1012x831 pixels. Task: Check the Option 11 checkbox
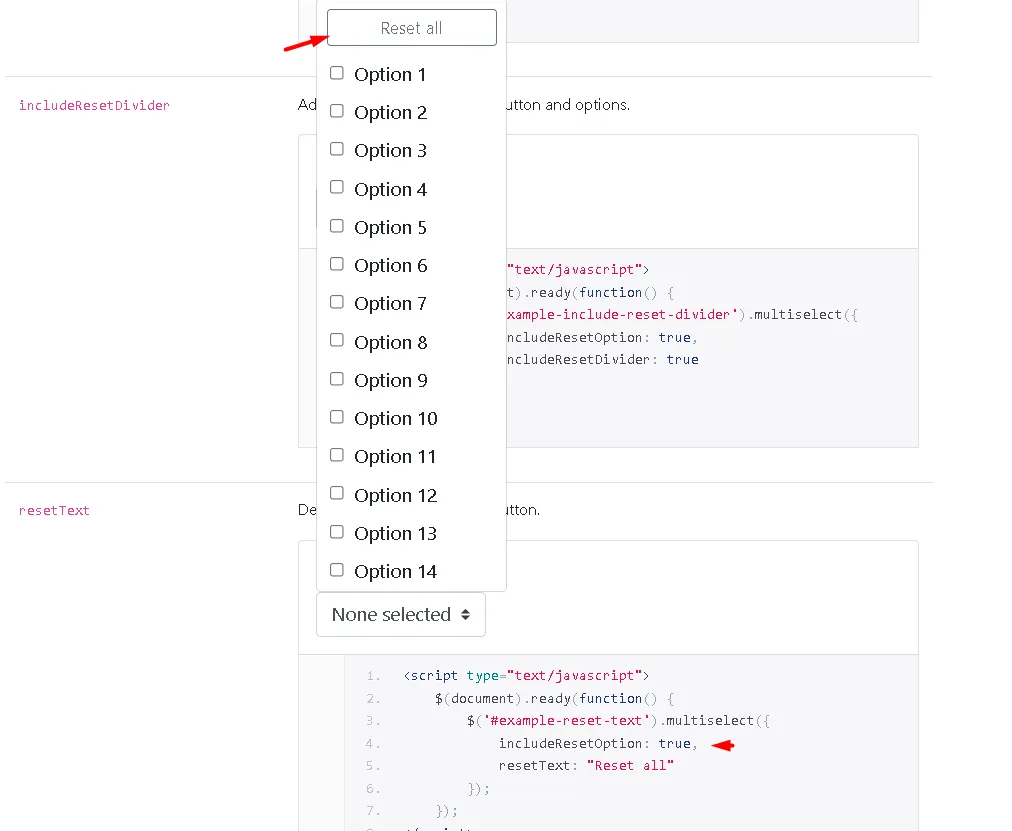coord(337,455)
